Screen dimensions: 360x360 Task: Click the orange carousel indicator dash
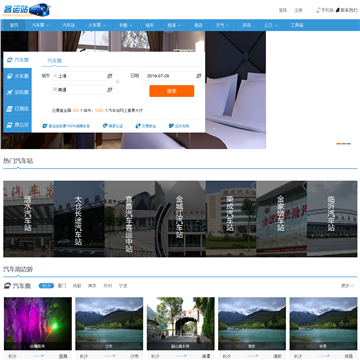click(339, 144)
